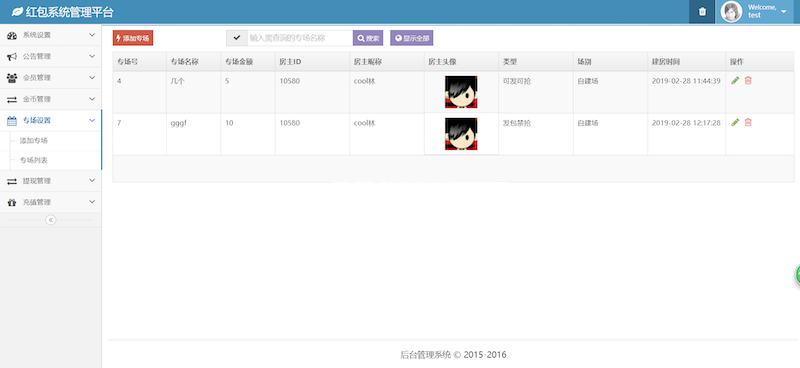
Task: Open the 金币管理 sidebar menu
Action: [x=51, y=99]
